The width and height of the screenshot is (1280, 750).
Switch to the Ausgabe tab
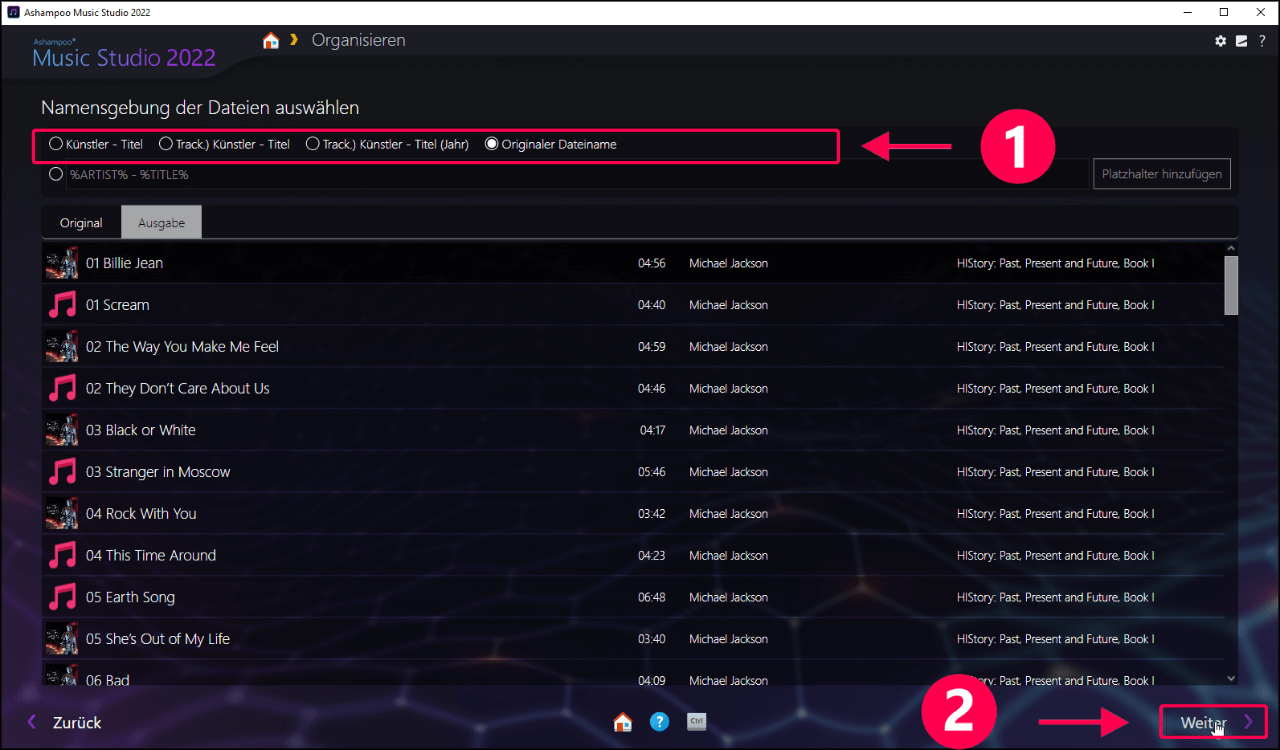coord(161,223)
